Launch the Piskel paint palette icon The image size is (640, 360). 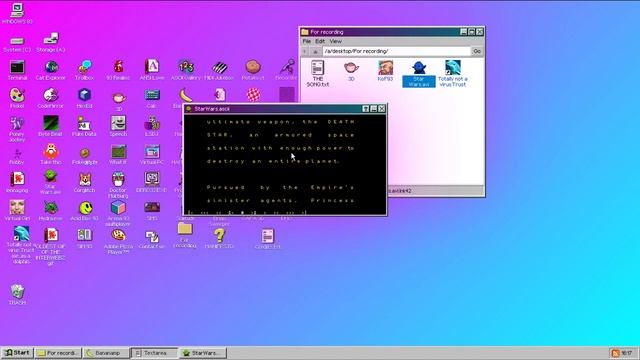tap(17, 98)
